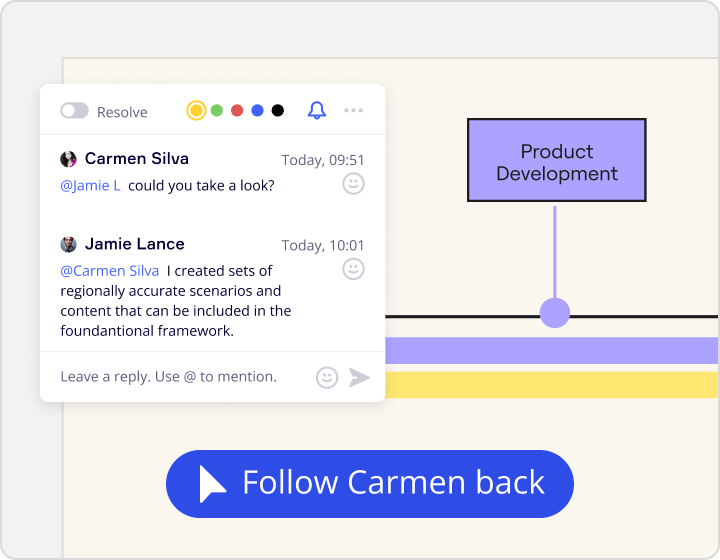Select the red comment color
Screen dimensions: 720x560
pyautogui.click(x=237, y=111)
